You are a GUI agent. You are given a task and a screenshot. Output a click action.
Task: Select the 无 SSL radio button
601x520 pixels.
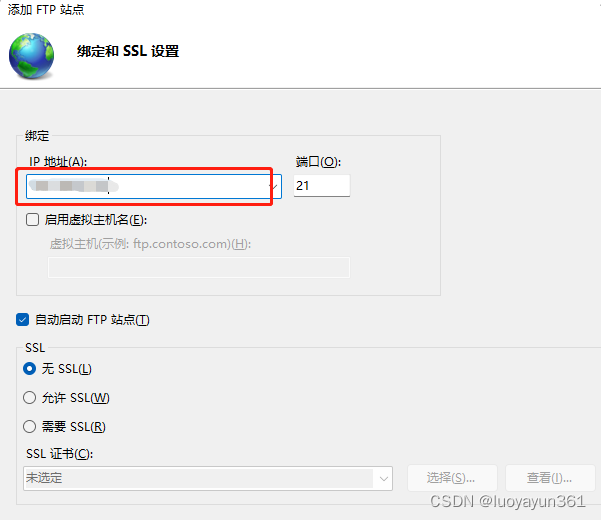pos(30,369)
